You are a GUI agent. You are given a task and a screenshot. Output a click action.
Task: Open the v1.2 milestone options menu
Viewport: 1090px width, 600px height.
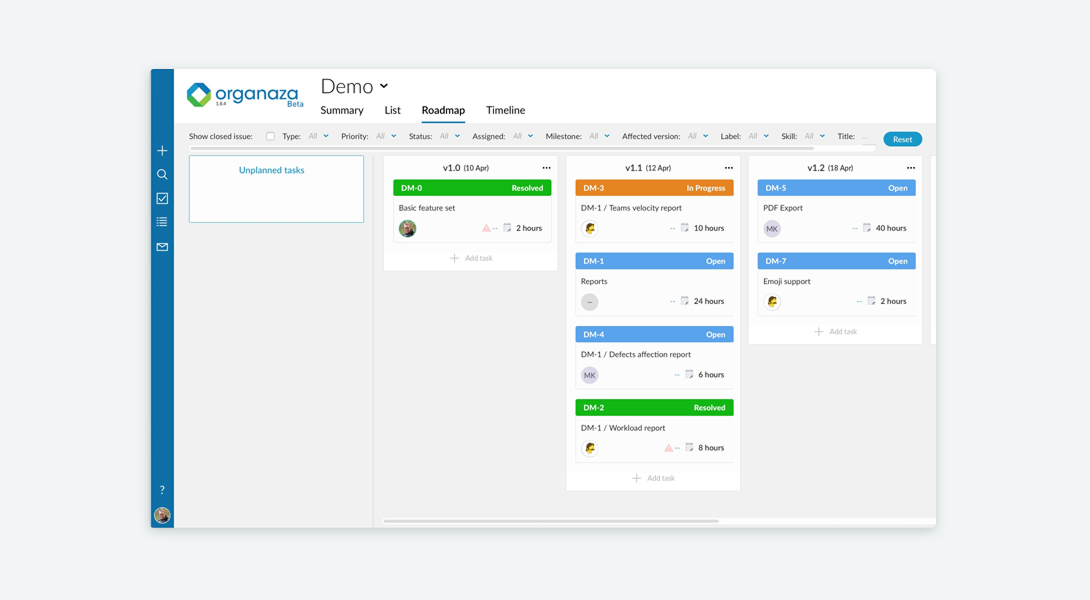pyautogui.click(x=911, y=168)
